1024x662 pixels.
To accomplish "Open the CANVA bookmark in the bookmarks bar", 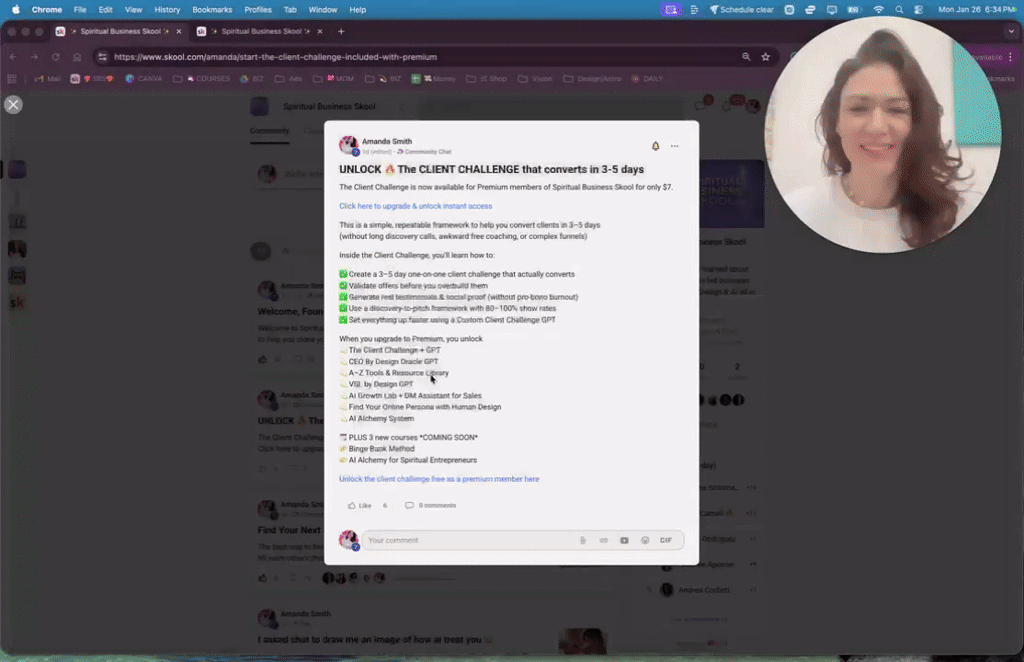I will click(x=146, y=78).
